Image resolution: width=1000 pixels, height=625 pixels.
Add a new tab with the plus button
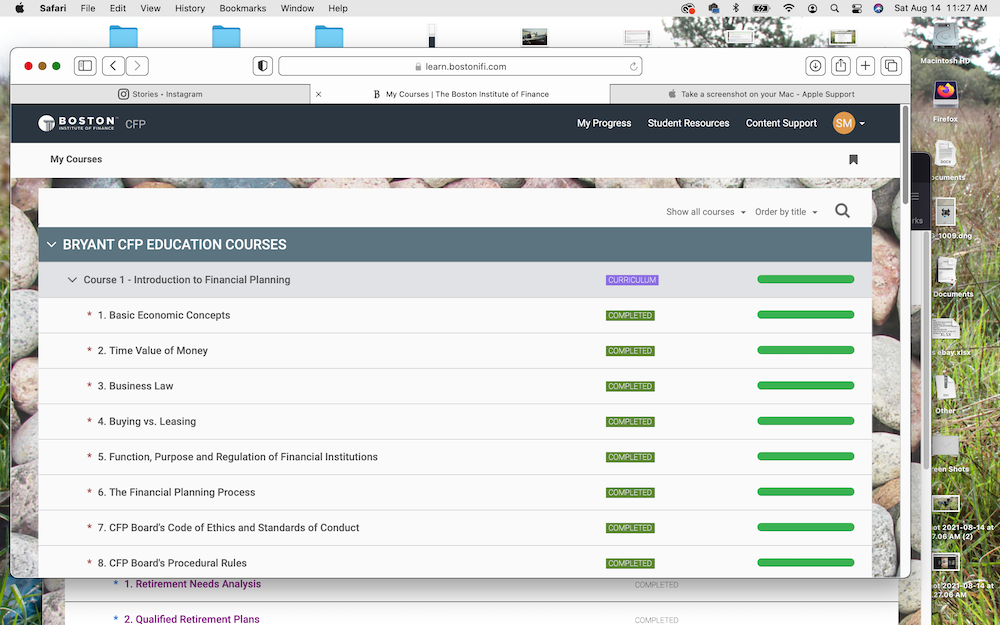click(x=865, y=66)
